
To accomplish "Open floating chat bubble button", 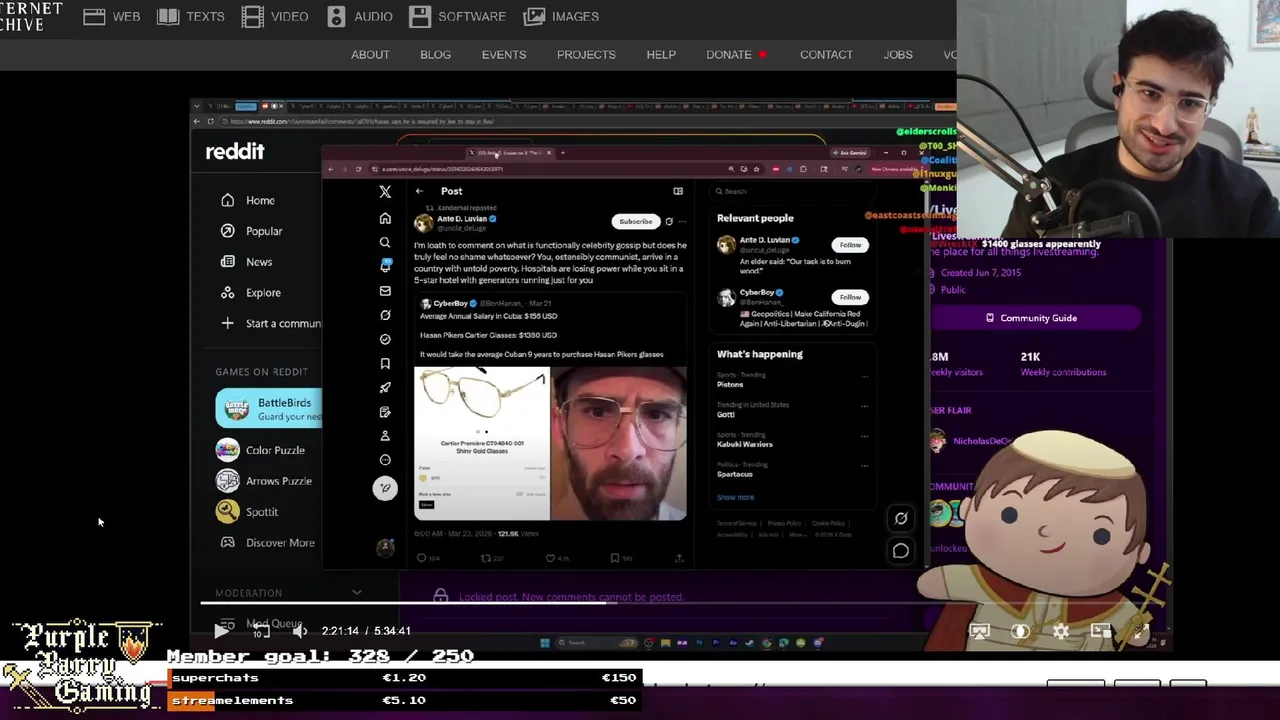I will click(901, 551).
